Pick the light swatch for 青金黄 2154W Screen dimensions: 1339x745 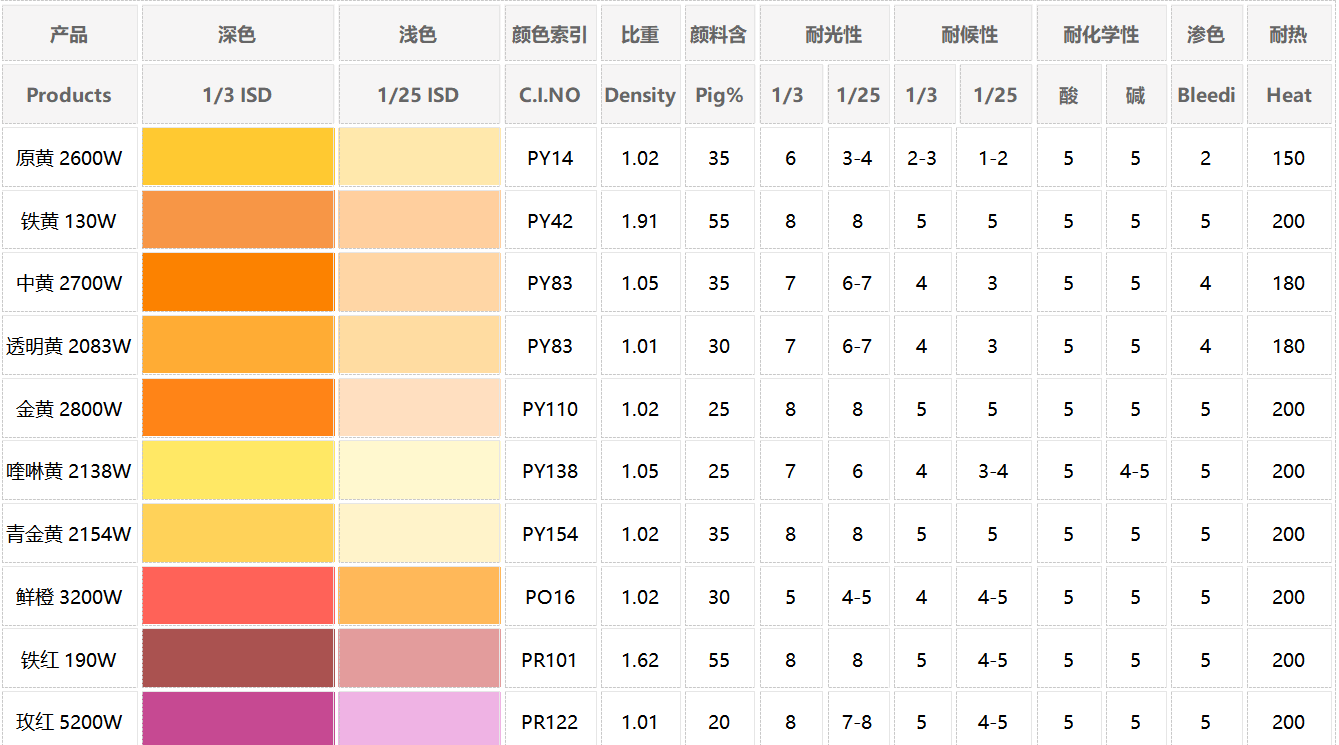pos(419,533)
